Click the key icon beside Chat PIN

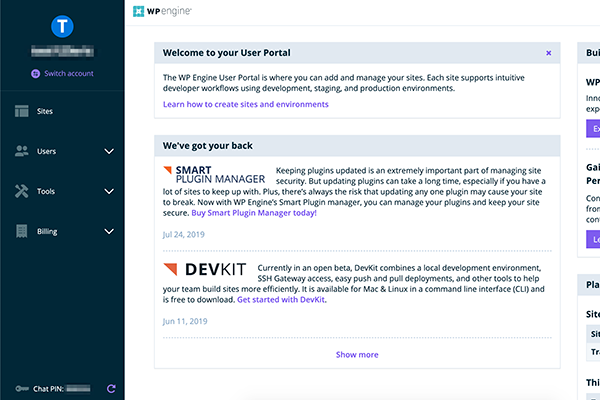(22, 388)
